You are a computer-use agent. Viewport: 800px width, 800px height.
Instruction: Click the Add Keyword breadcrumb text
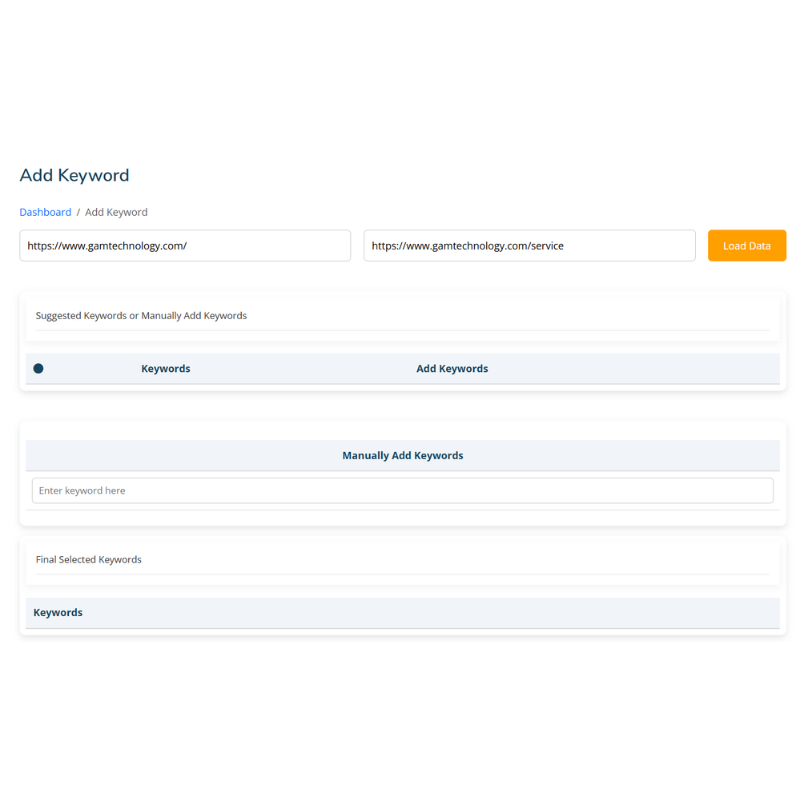point(116,212)
